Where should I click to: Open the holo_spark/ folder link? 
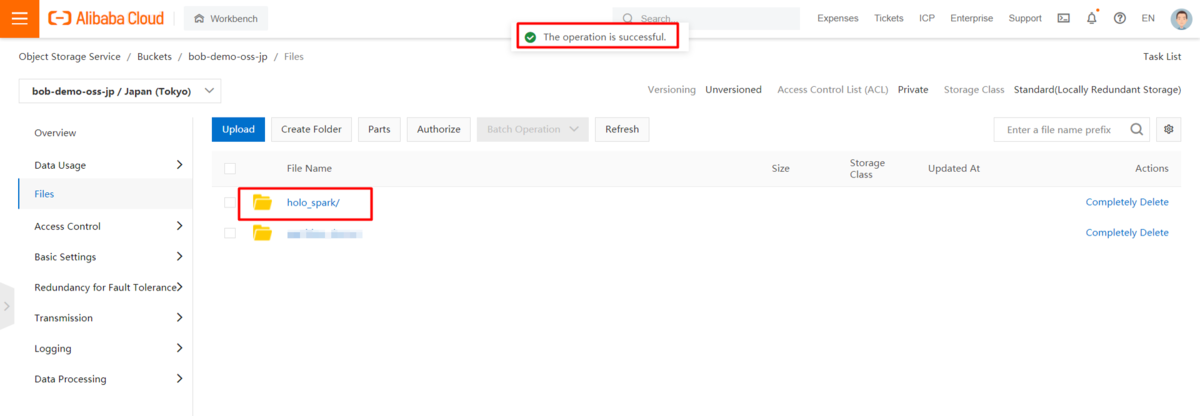pos(313,203)
